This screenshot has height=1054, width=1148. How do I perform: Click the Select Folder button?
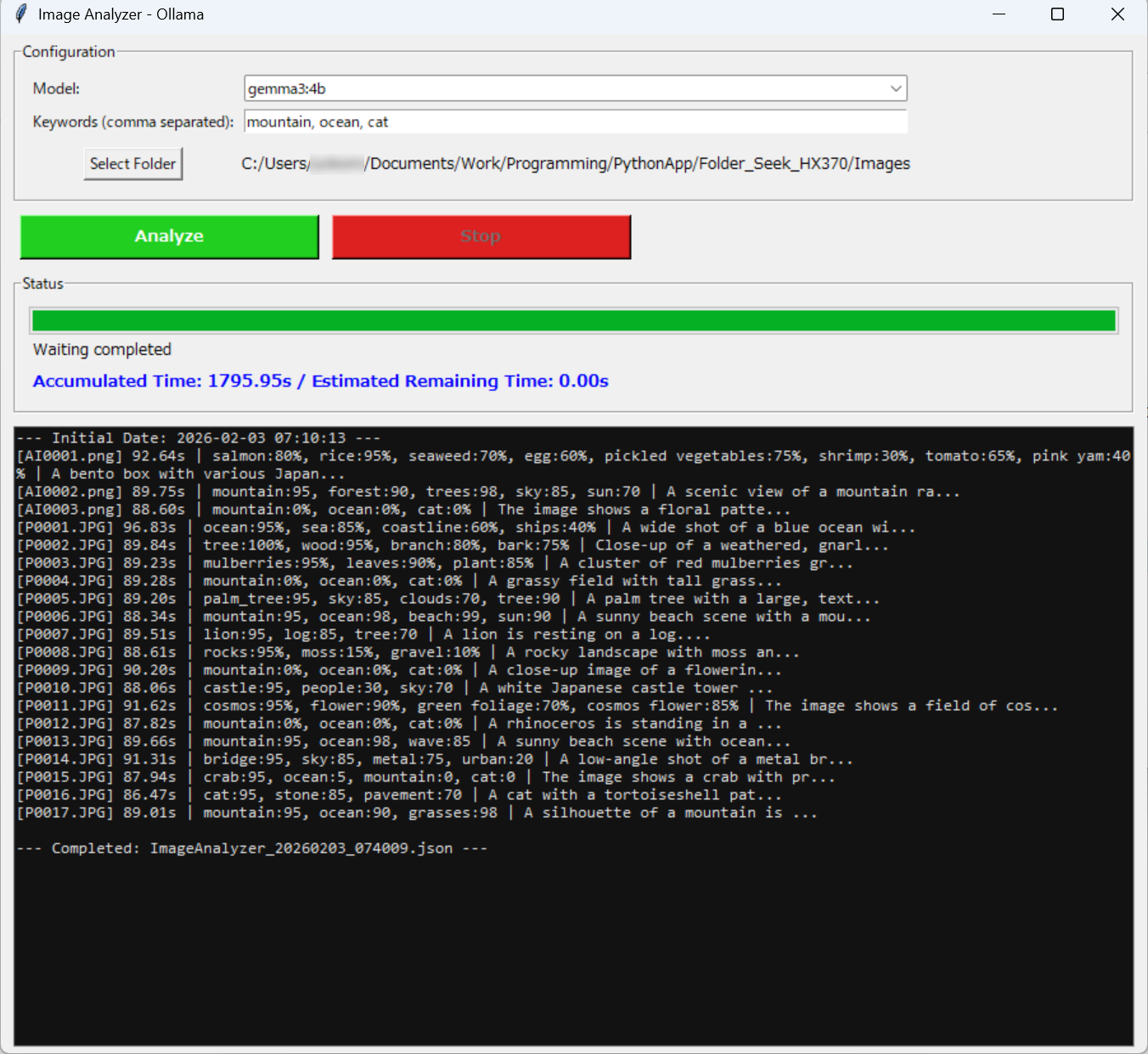click(133, 164)
